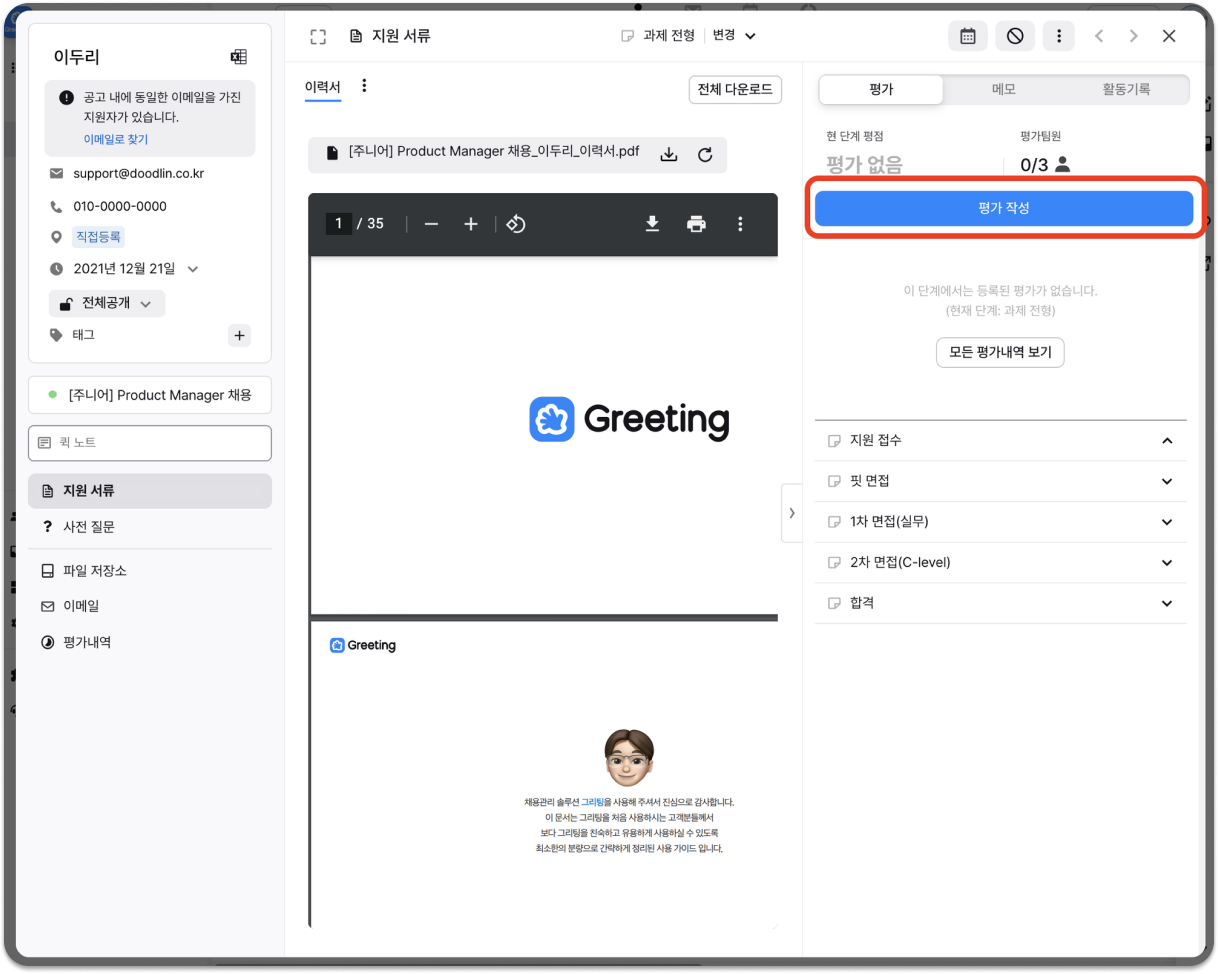Image resolution: width=1218 pixels, height=974 pixels.
Task: Open 파일 저장소 in the sidebar
Action: pos(150,571)
